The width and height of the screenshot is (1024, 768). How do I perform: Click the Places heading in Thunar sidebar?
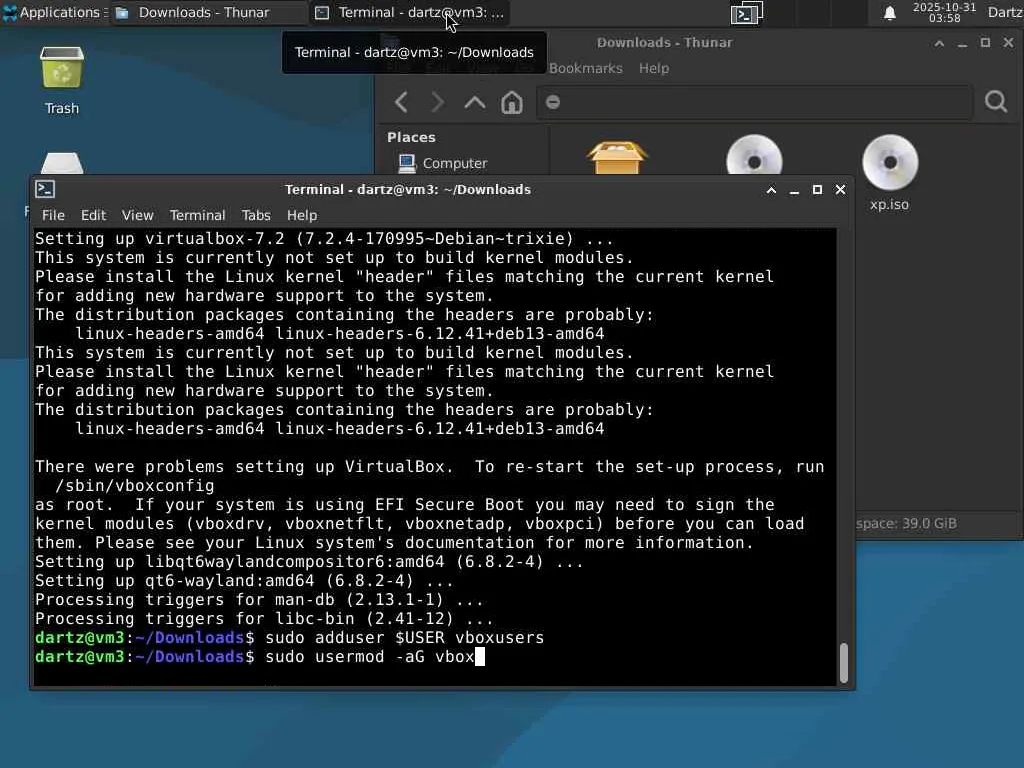click(x=411, y=138)
